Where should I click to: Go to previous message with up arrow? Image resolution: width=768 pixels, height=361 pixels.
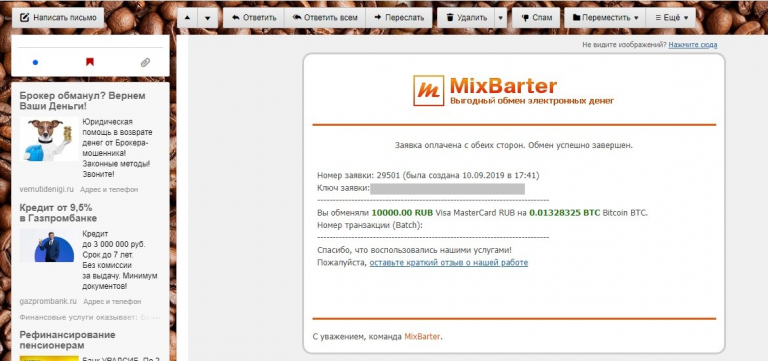pos(187,18)
